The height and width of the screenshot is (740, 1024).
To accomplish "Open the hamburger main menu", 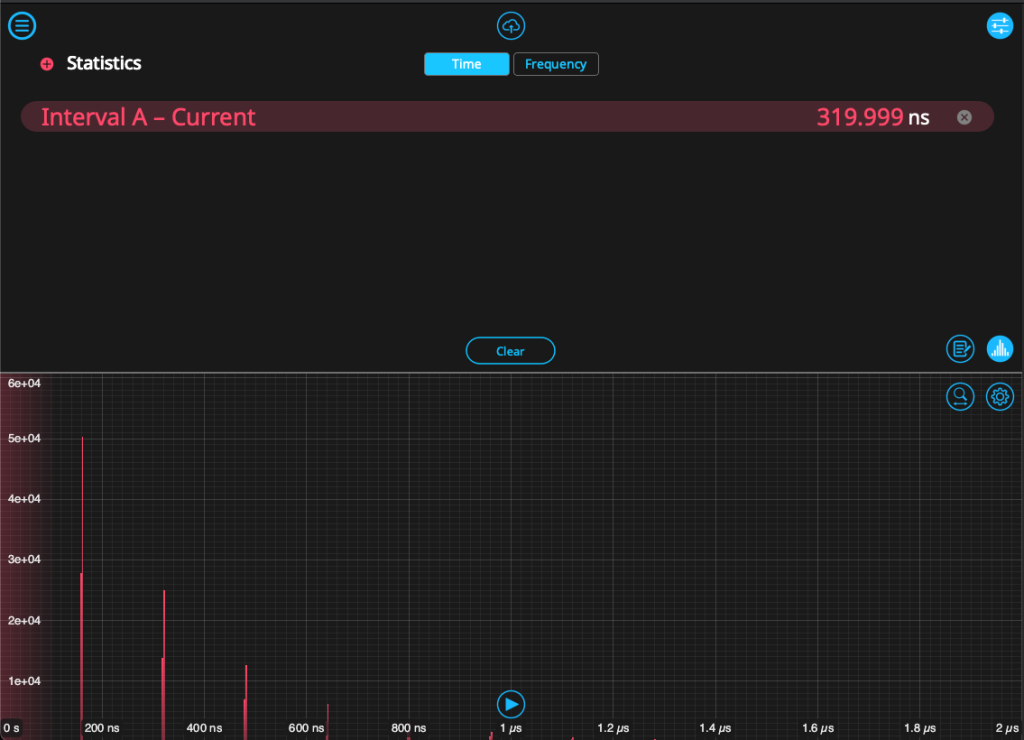I will pyautogui.click(x=22, y=26).
